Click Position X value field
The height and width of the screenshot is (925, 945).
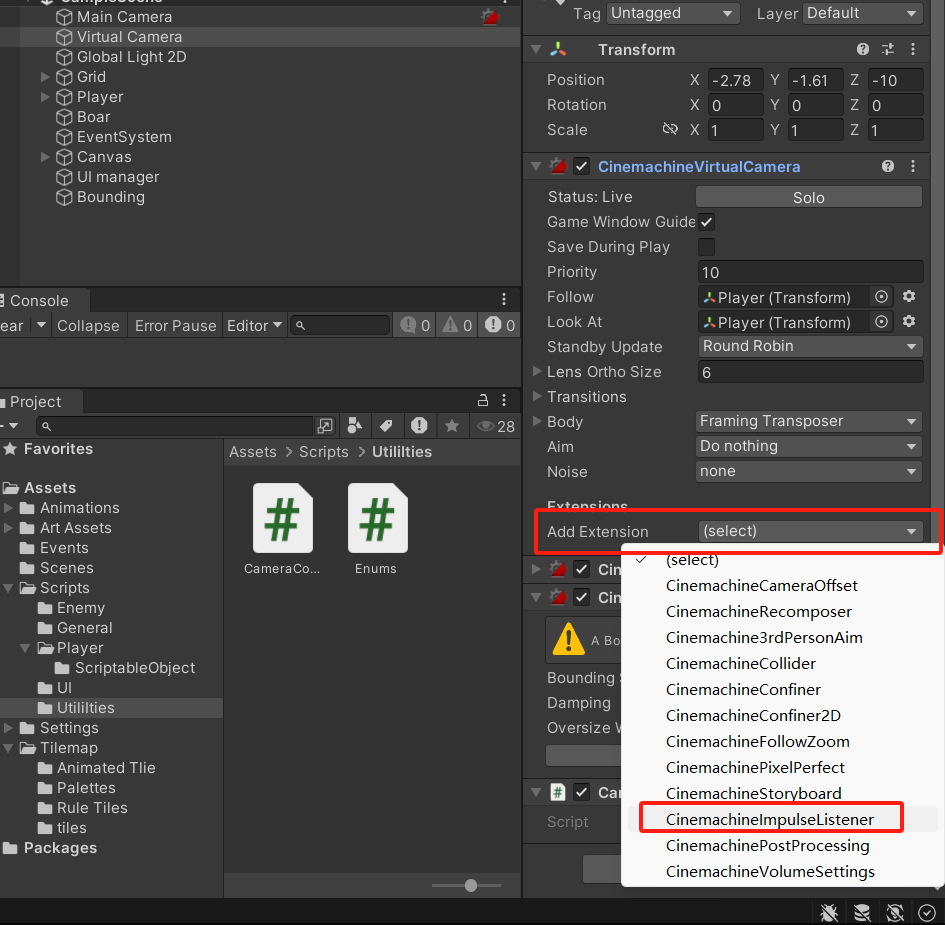point(735,80)
